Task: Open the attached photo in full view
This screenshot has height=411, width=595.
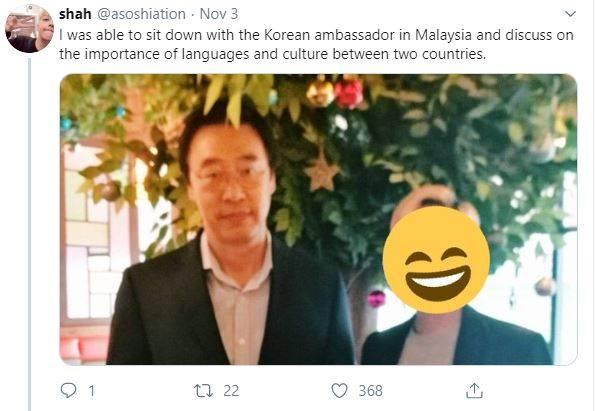Action: point(318,219)
